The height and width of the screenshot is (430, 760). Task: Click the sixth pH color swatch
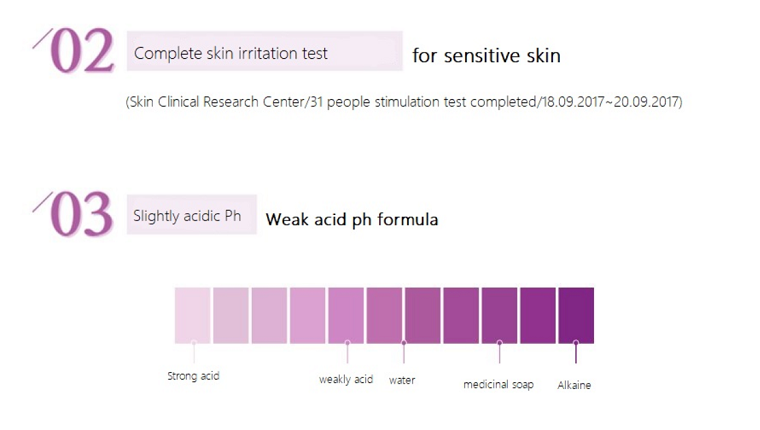point(384,315)
